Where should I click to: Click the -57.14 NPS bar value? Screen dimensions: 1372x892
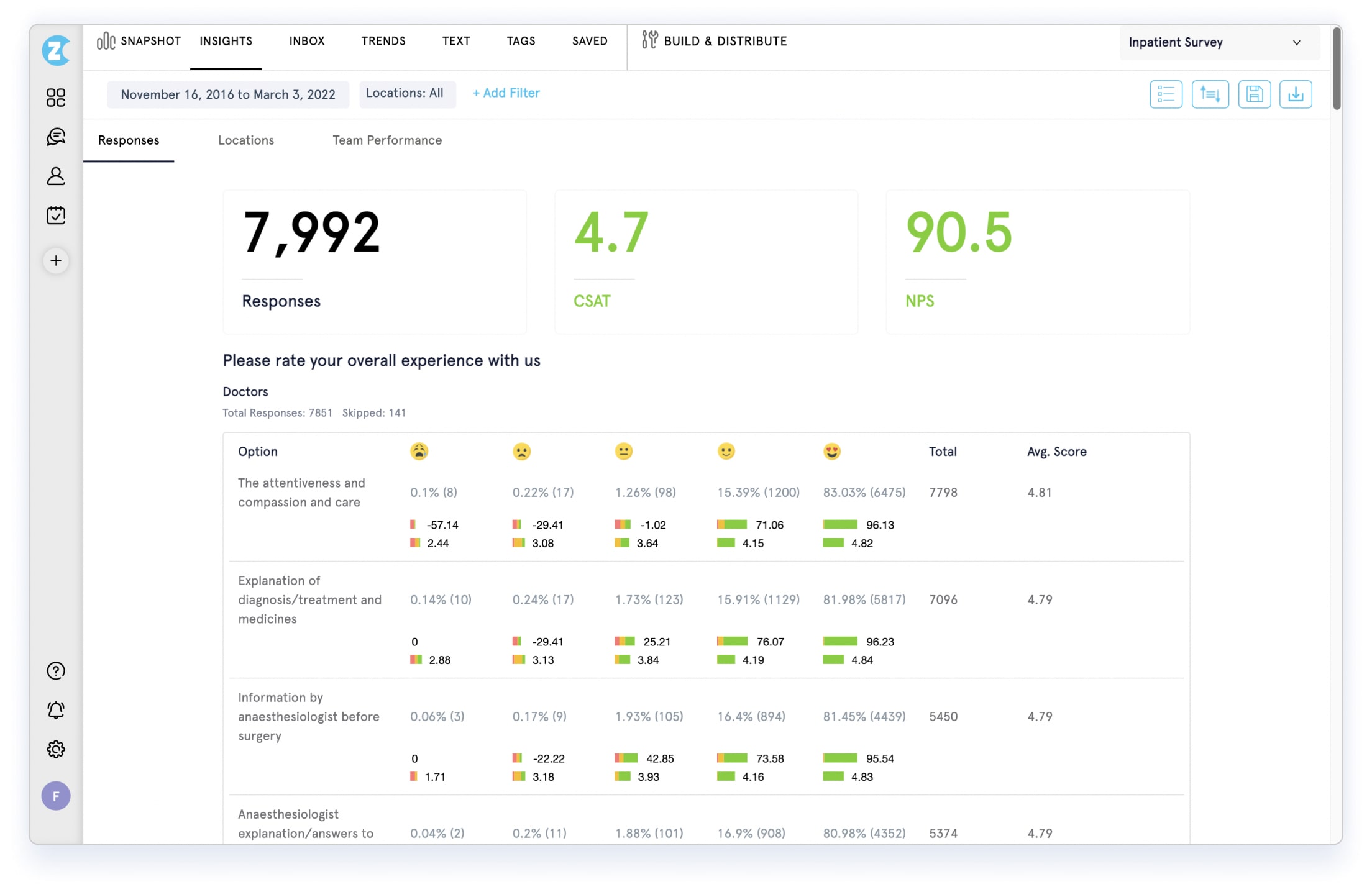tap(442, 525)
